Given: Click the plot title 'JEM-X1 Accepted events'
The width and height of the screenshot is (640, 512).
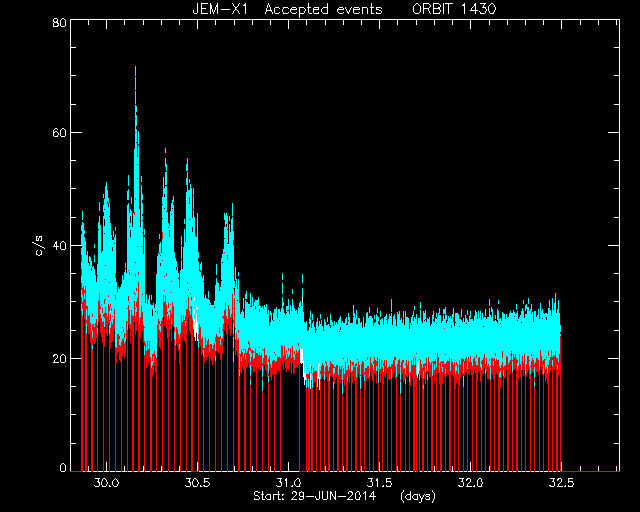Looking at the screenshot, I should 287,9.
